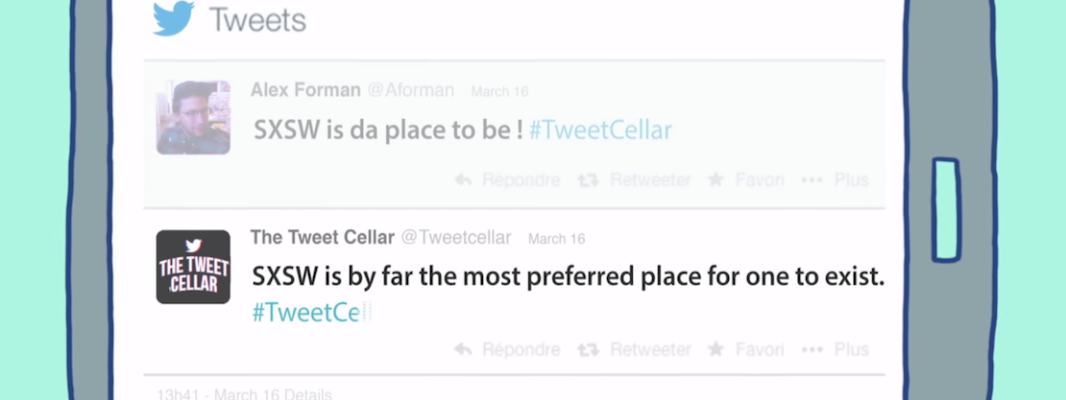Viewport: 1066px width, 400px height.
Task: Click The Tweet Cellar avatar logo
Action: pyautogui.click(x=193, y=266)
